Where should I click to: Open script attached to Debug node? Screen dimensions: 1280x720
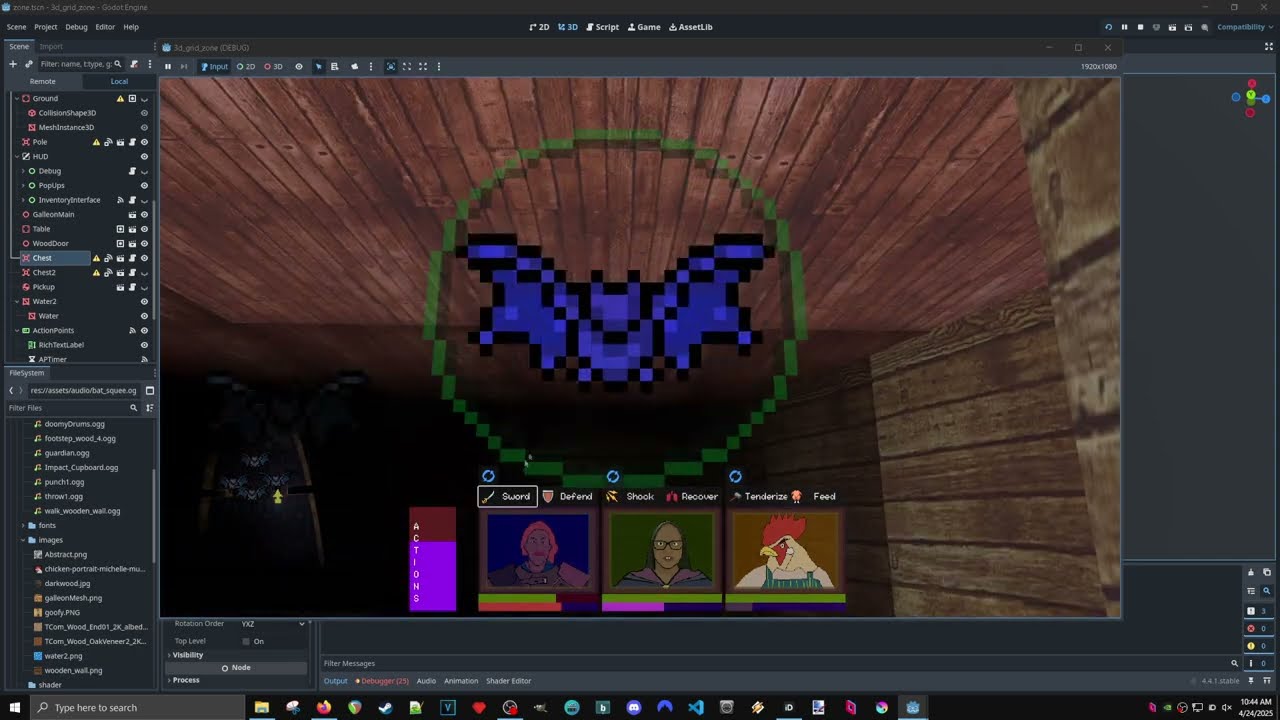point(132,171)
